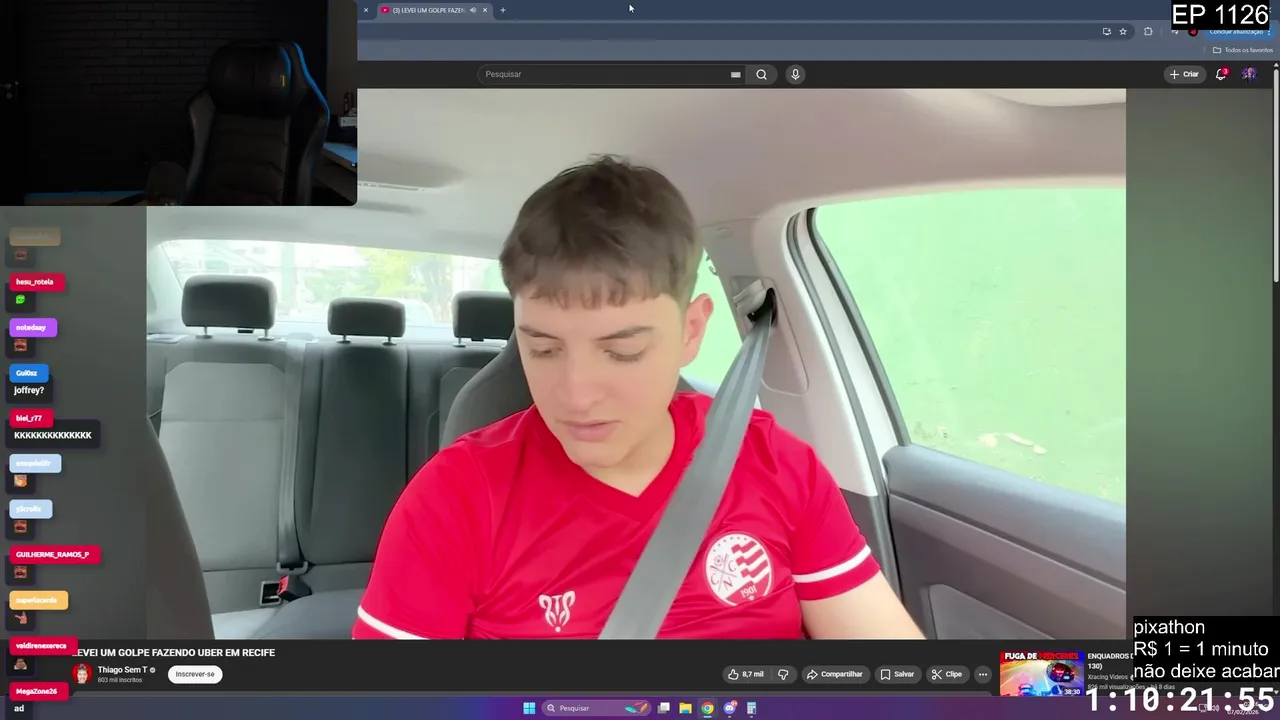Open the Todos os favoritos folder

pos(1243,50)
